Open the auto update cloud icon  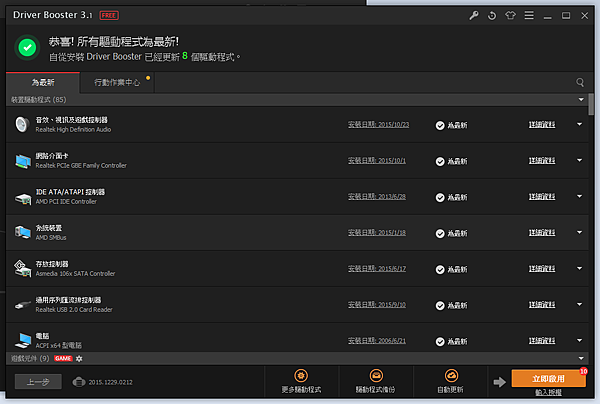452,376
